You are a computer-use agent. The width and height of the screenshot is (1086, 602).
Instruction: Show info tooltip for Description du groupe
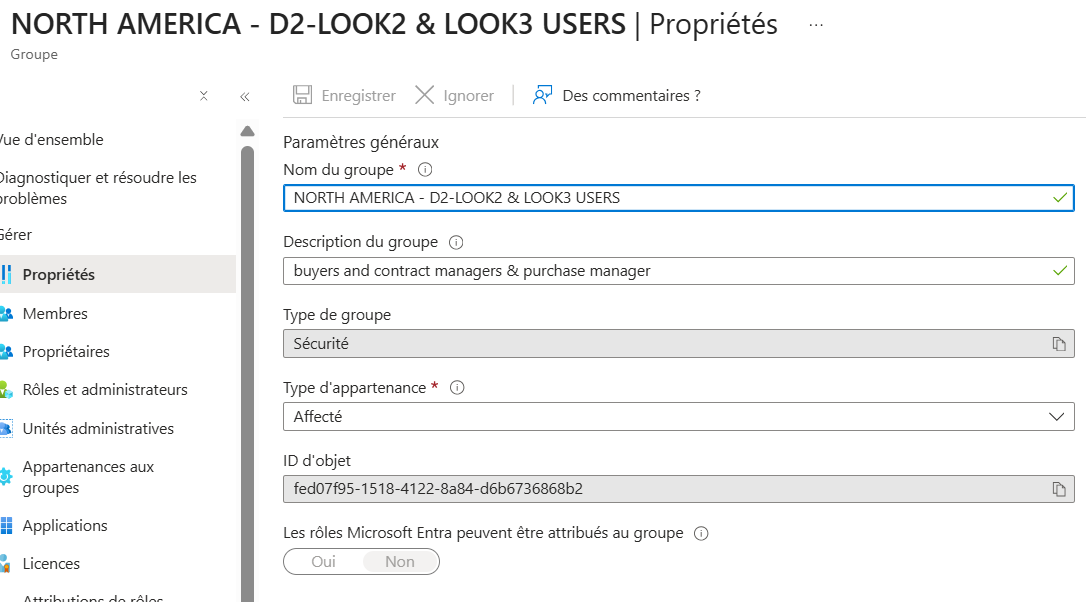click(456, 242)
